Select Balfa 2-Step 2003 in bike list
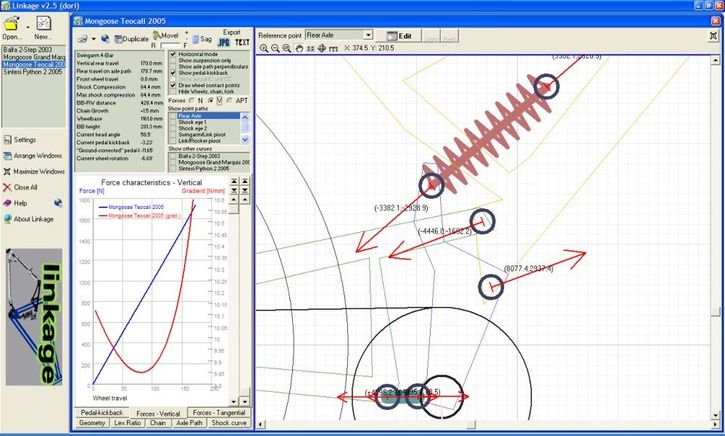Screen dimensions: 725x436 pyautogui.click(x=27, y=49)
